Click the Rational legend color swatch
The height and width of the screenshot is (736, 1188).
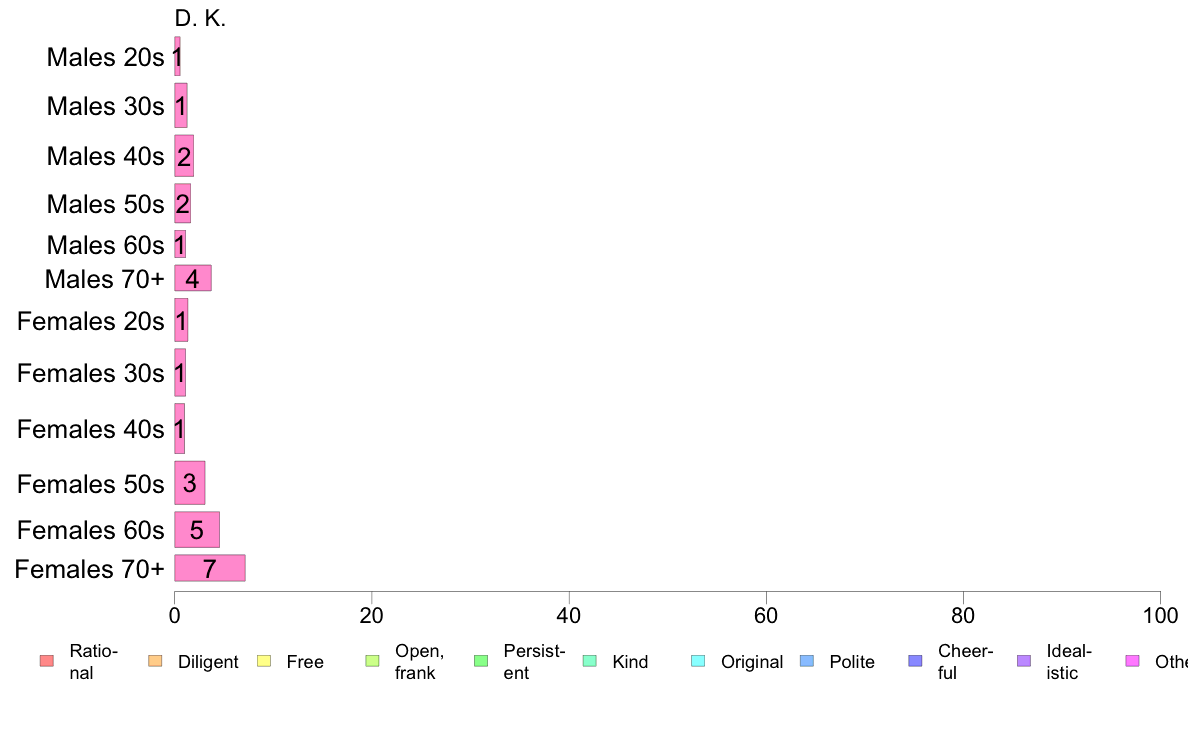pos(47,661)
